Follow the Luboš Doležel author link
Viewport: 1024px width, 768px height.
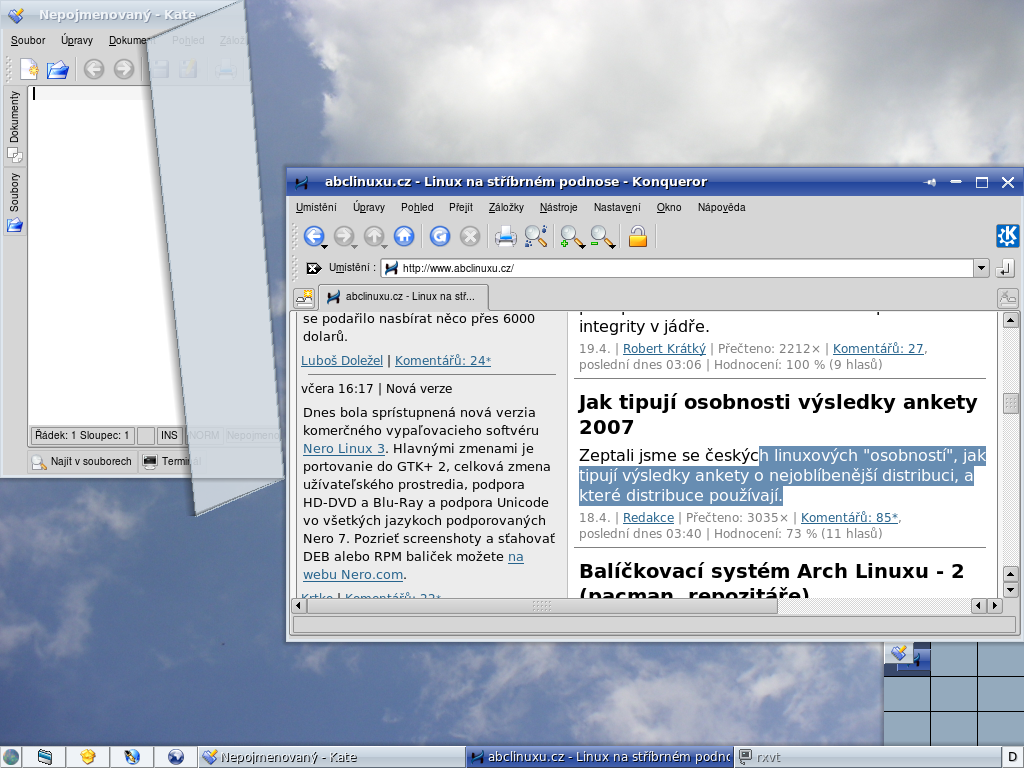[342, 360]
